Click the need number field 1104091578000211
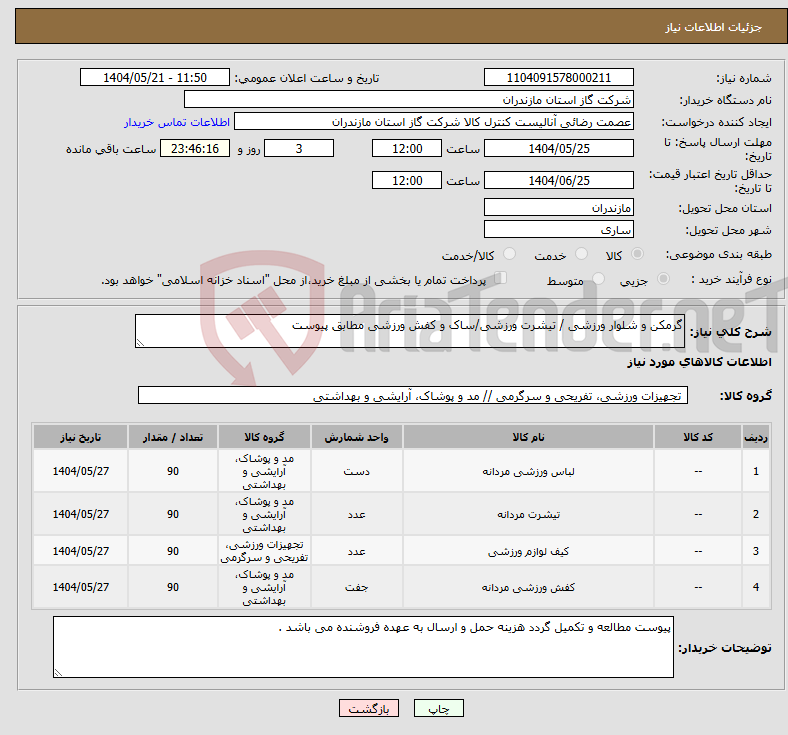Viewport: 788px width, 735px height. tap(558, 77)
